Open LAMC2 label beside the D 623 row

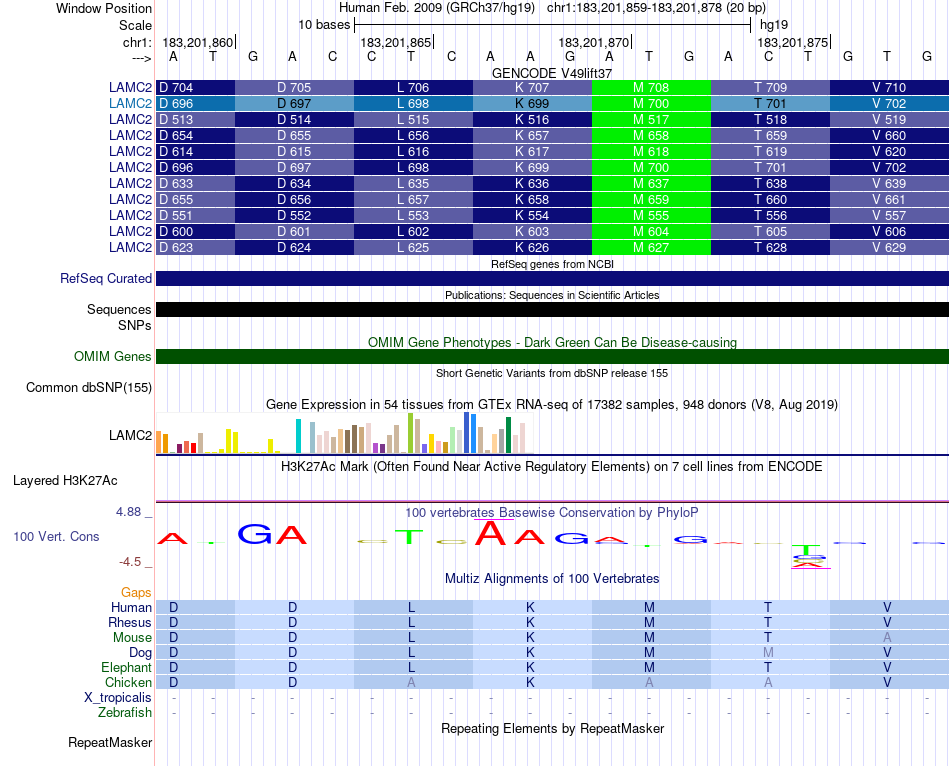coord(130,248)
